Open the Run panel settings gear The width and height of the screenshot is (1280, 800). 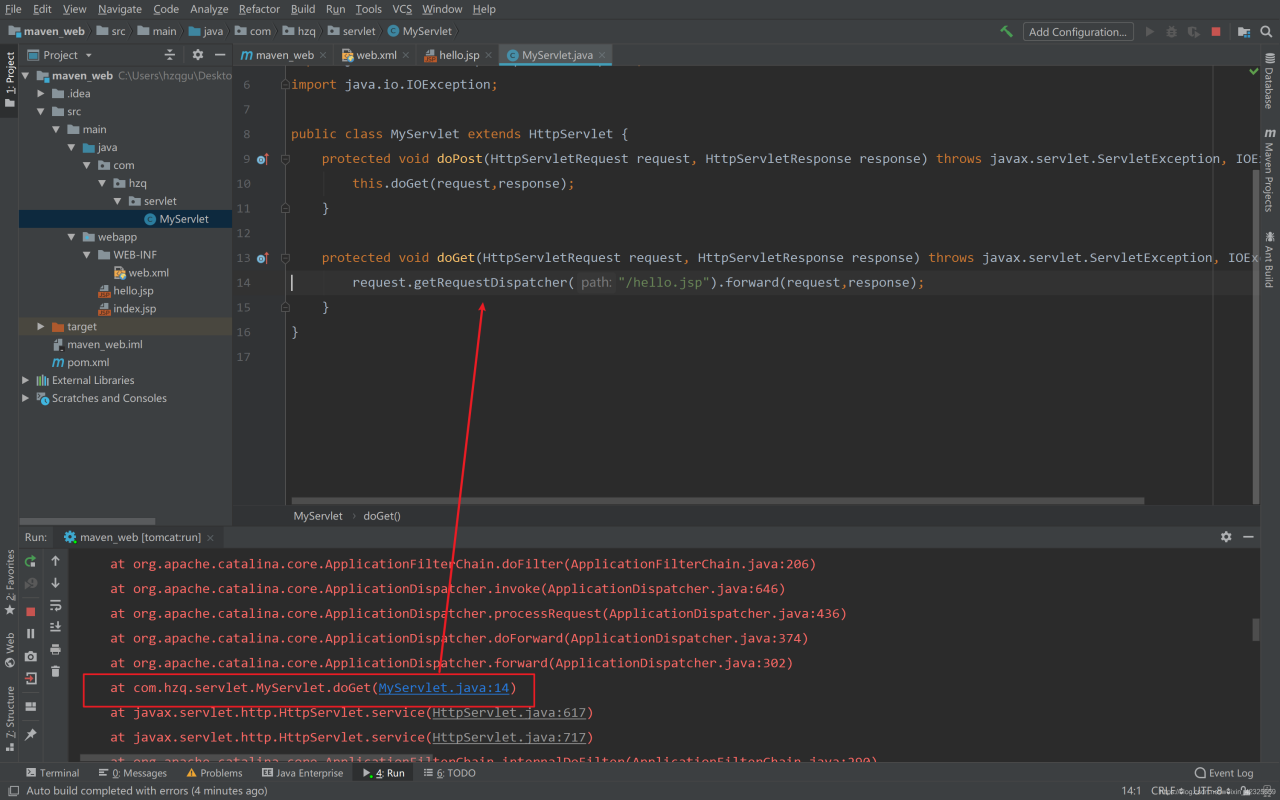[1226, 537]
